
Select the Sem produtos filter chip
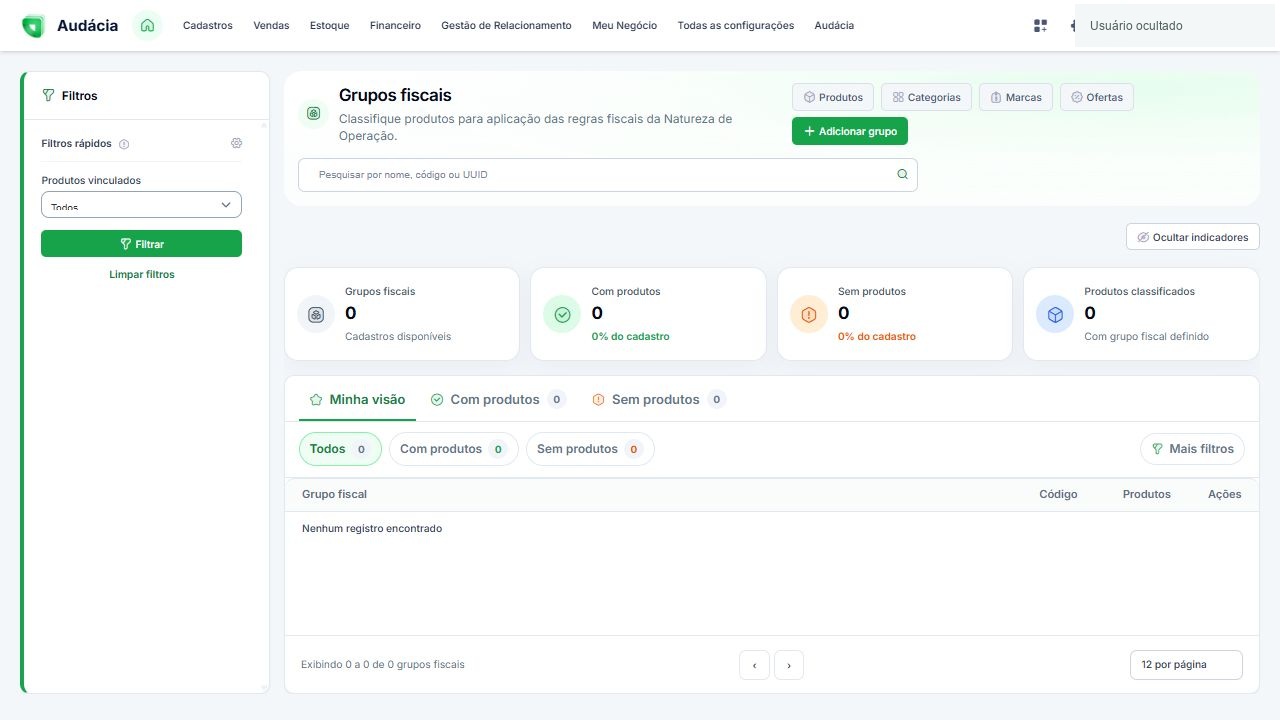click(590, 449)
